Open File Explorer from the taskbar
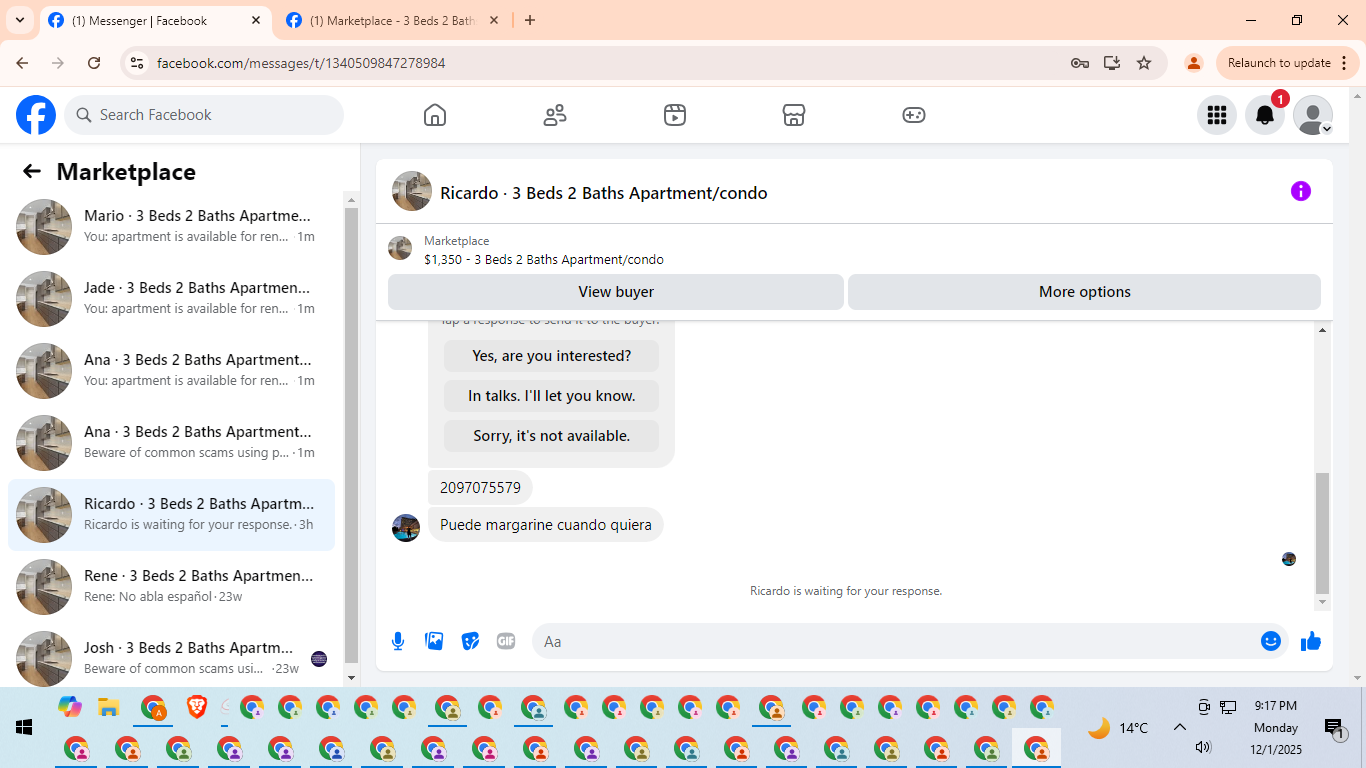1366x768 pixels. pyautogui.click(x=109, y=708)
